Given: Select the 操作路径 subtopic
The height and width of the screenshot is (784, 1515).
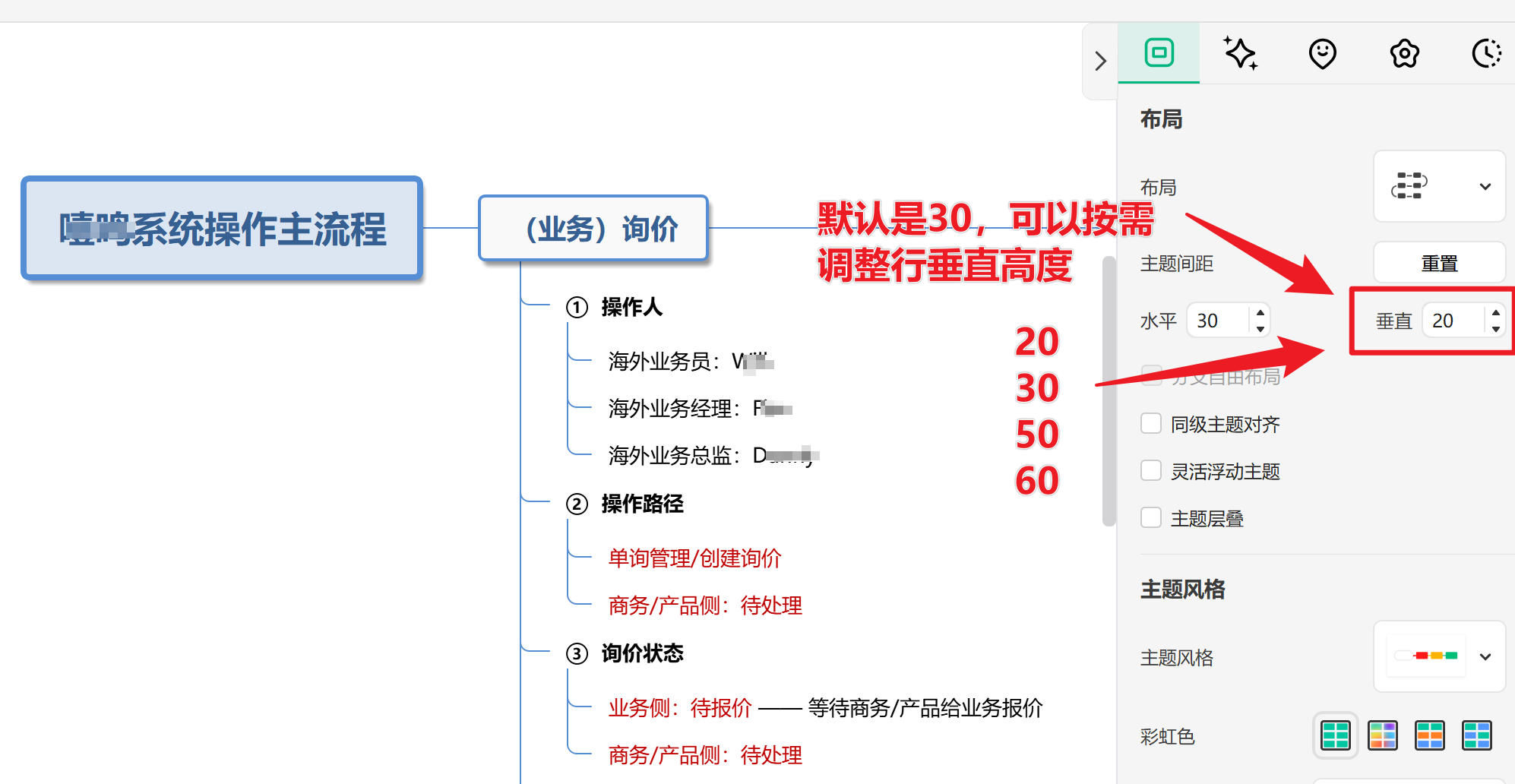Looking at the screenshot, I should 642,504.
